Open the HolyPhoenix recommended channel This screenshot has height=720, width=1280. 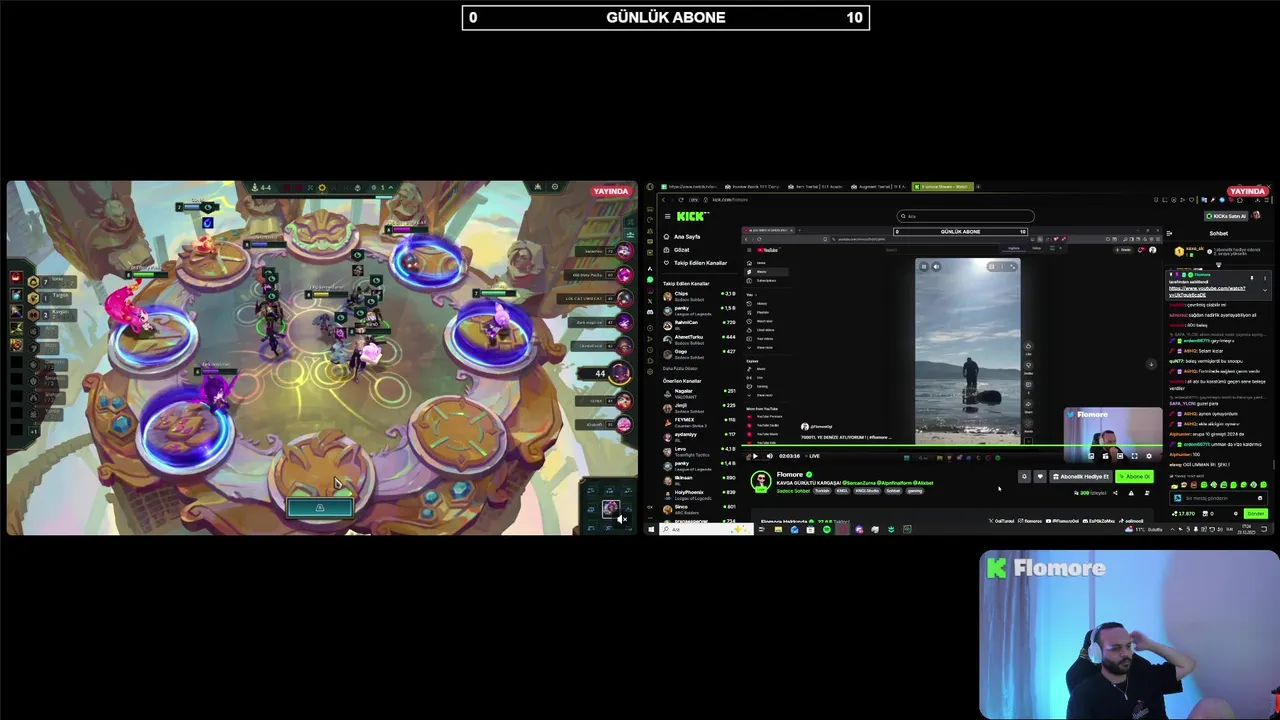tap(700, 495)
